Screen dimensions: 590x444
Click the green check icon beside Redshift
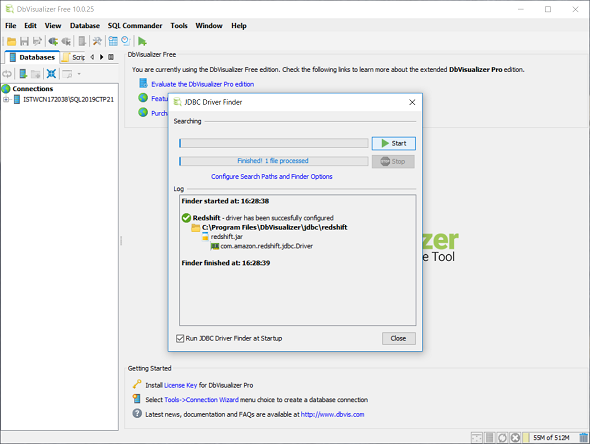tap(186, 218)
